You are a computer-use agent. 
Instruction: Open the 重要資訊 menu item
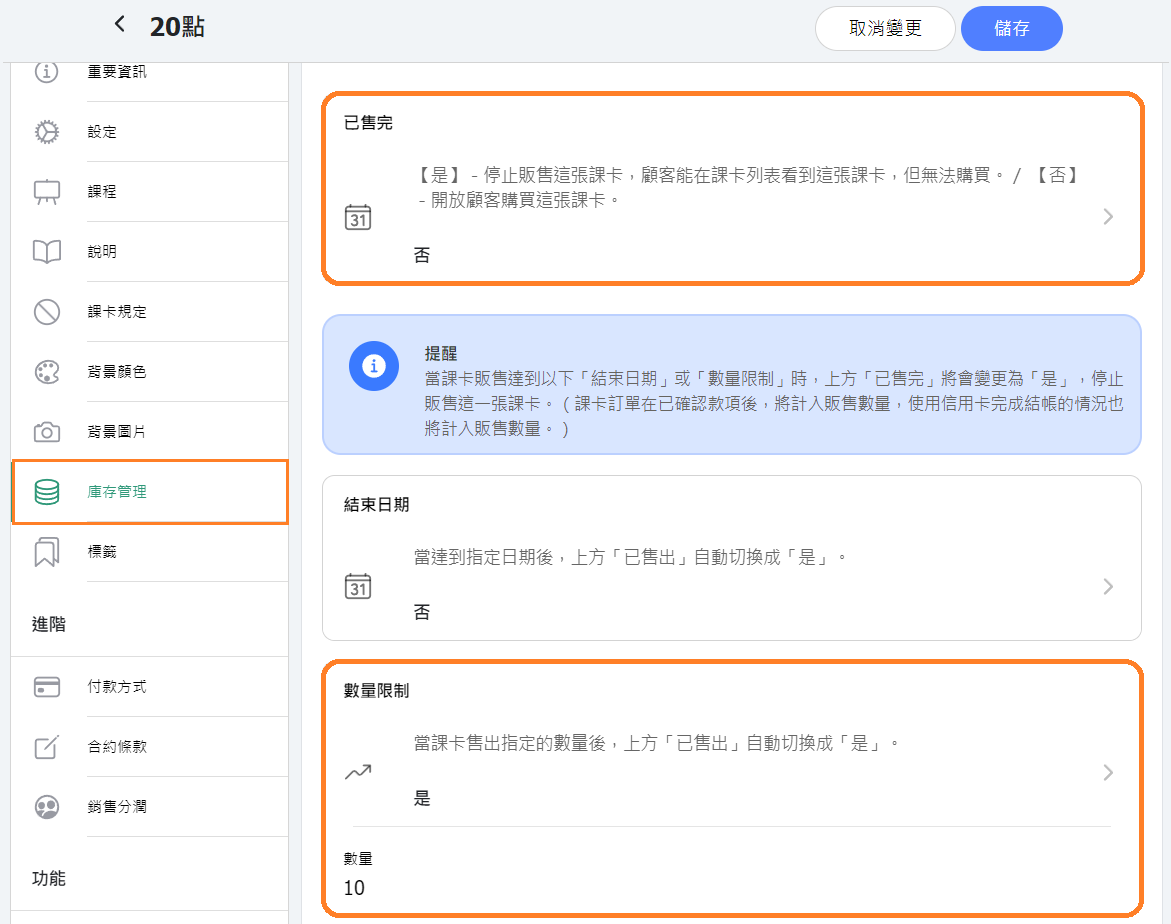(117, 72)
